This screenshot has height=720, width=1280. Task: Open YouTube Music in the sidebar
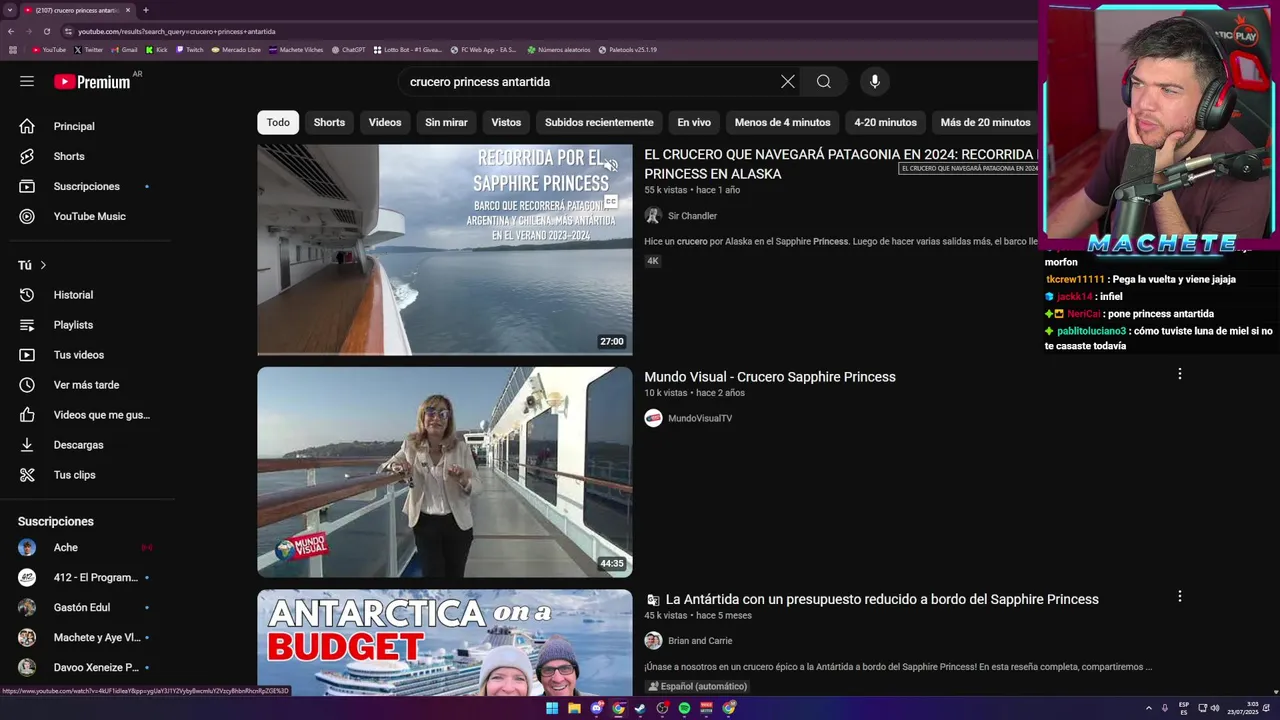click(x=88, y=216)
